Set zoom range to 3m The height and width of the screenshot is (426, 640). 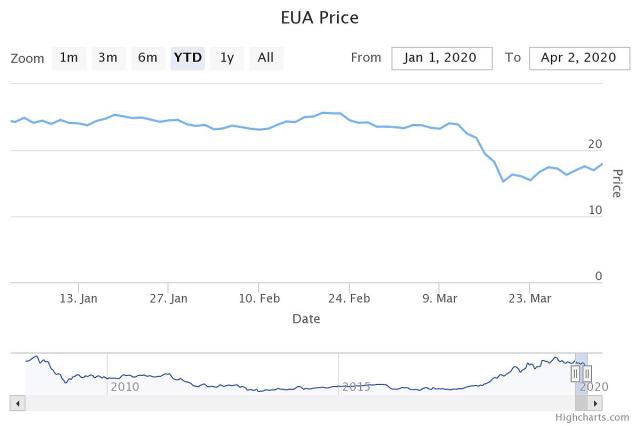(107, 58)
